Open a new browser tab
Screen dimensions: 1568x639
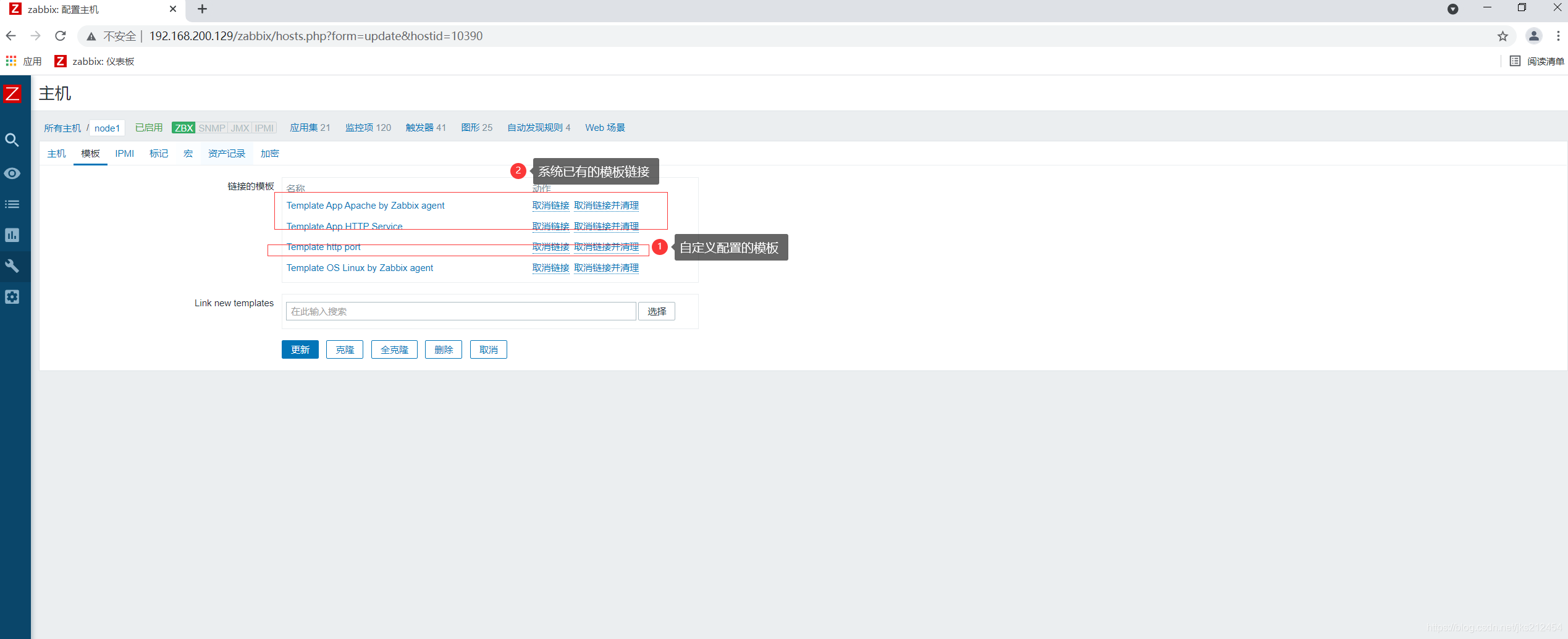(x=202, y=9)
